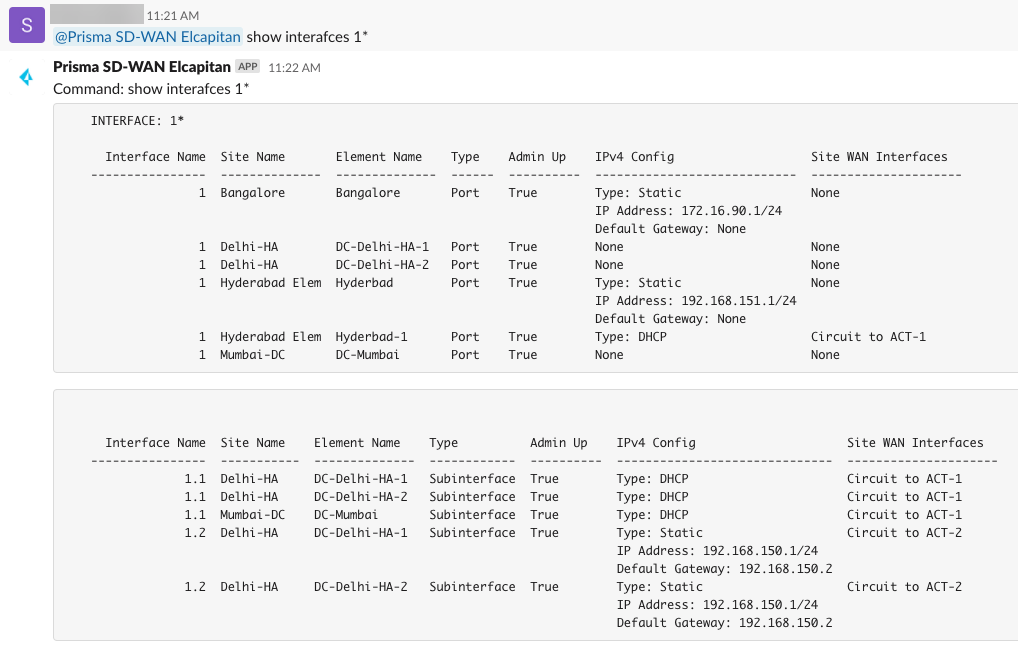Image resolution: width=1018 pixels, height=645 pixels.
Task: Open the @Prisma SD-WAN Elcapitan mention
Action: 148,37
